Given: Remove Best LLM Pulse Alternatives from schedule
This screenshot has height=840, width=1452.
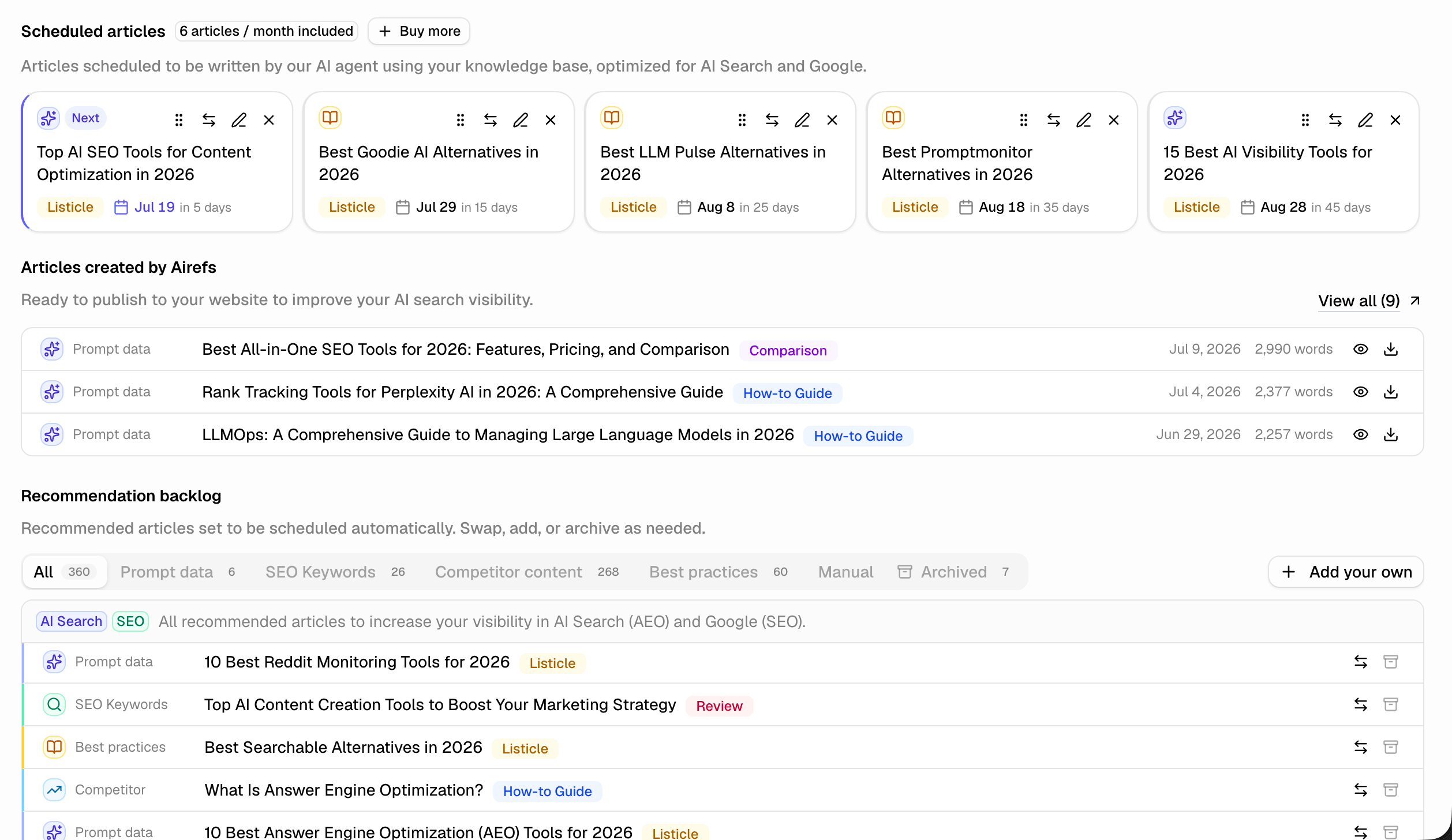Looking at the screenshot, I should [x=832, y=120].
